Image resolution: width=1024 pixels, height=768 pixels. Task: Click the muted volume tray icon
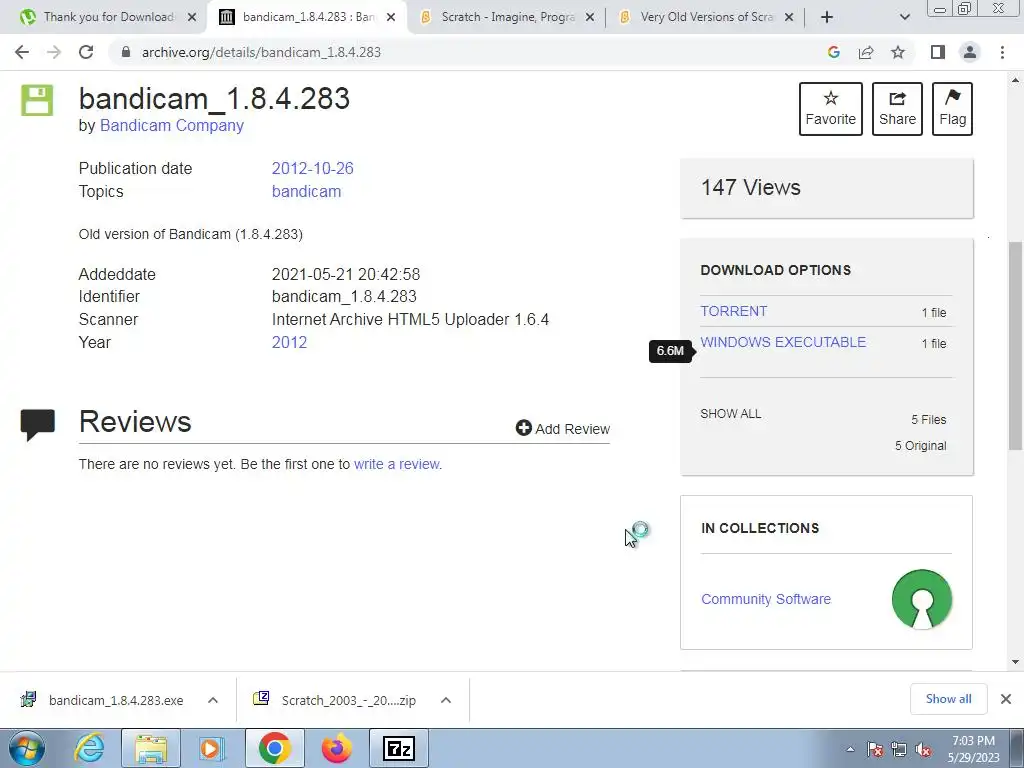tap(923, 749)
